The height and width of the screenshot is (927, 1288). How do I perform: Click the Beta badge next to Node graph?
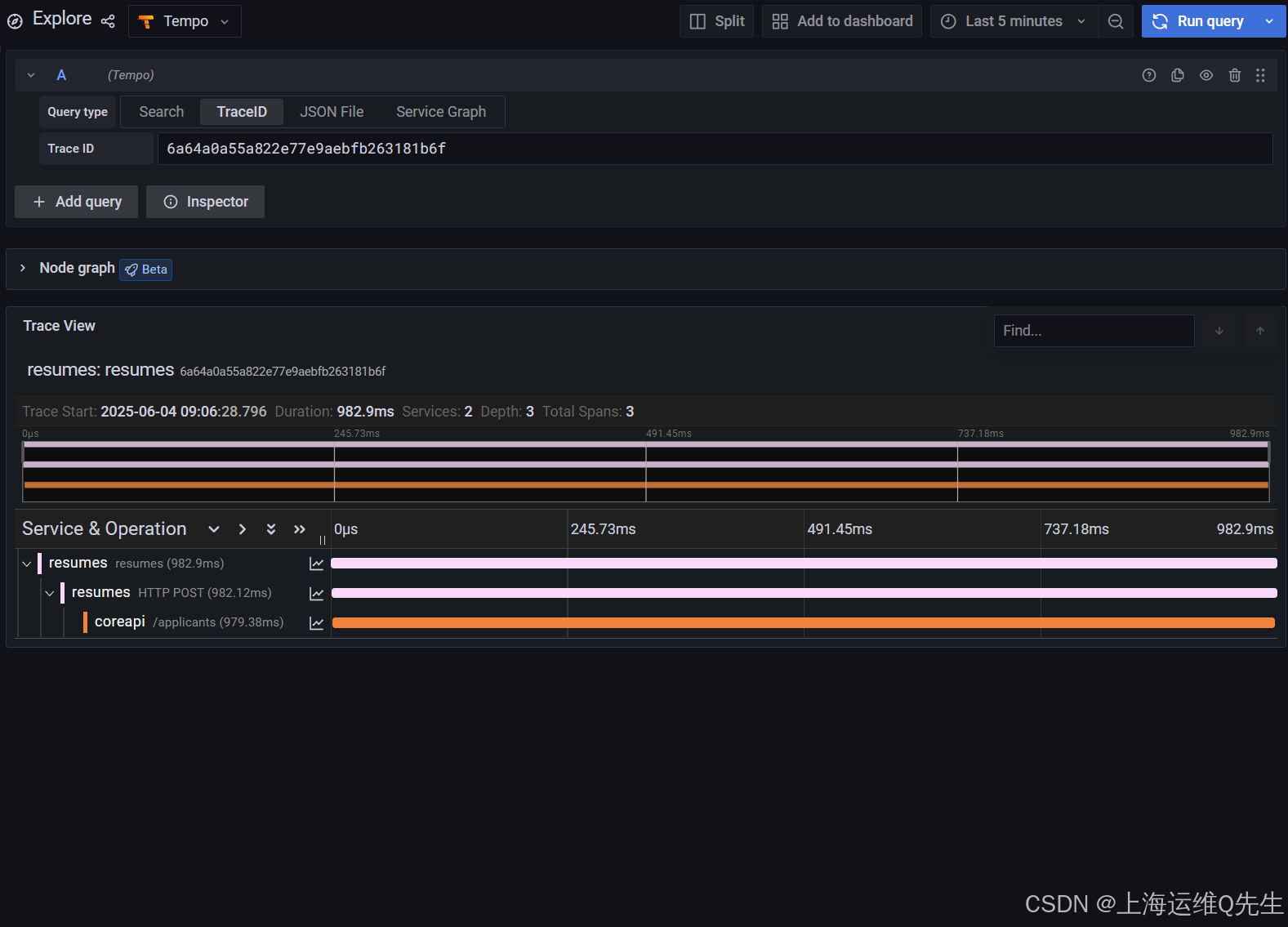pos(146,270)
